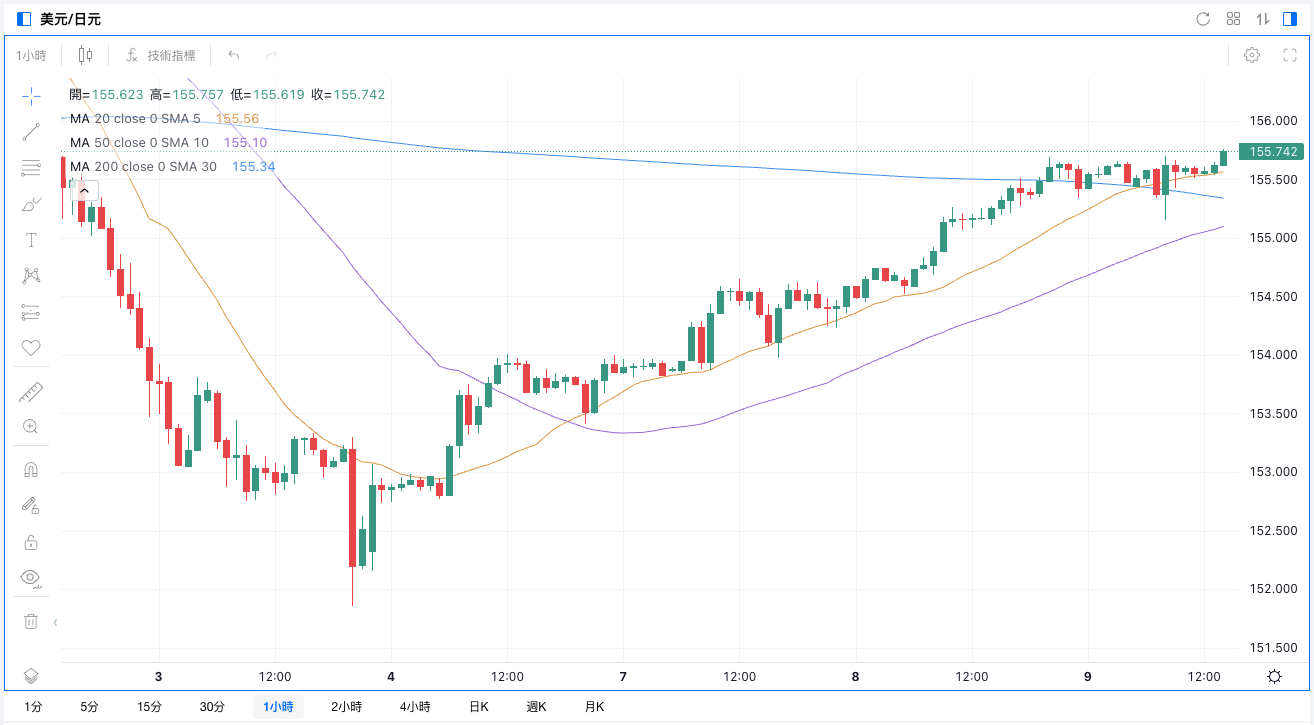Select the text annotation tool
The height and width of the screenshot is (725, 1314).
click(31, 240)
